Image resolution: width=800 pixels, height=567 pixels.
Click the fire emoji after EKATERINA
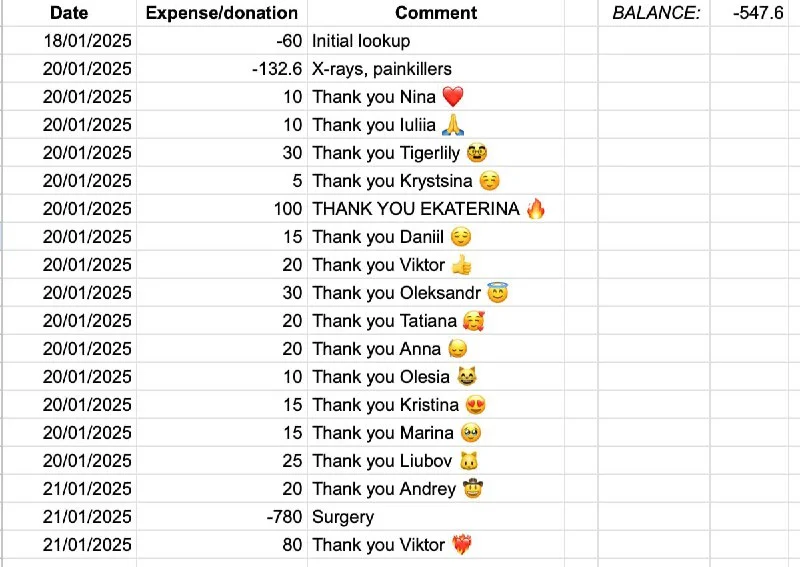(535, 209)
